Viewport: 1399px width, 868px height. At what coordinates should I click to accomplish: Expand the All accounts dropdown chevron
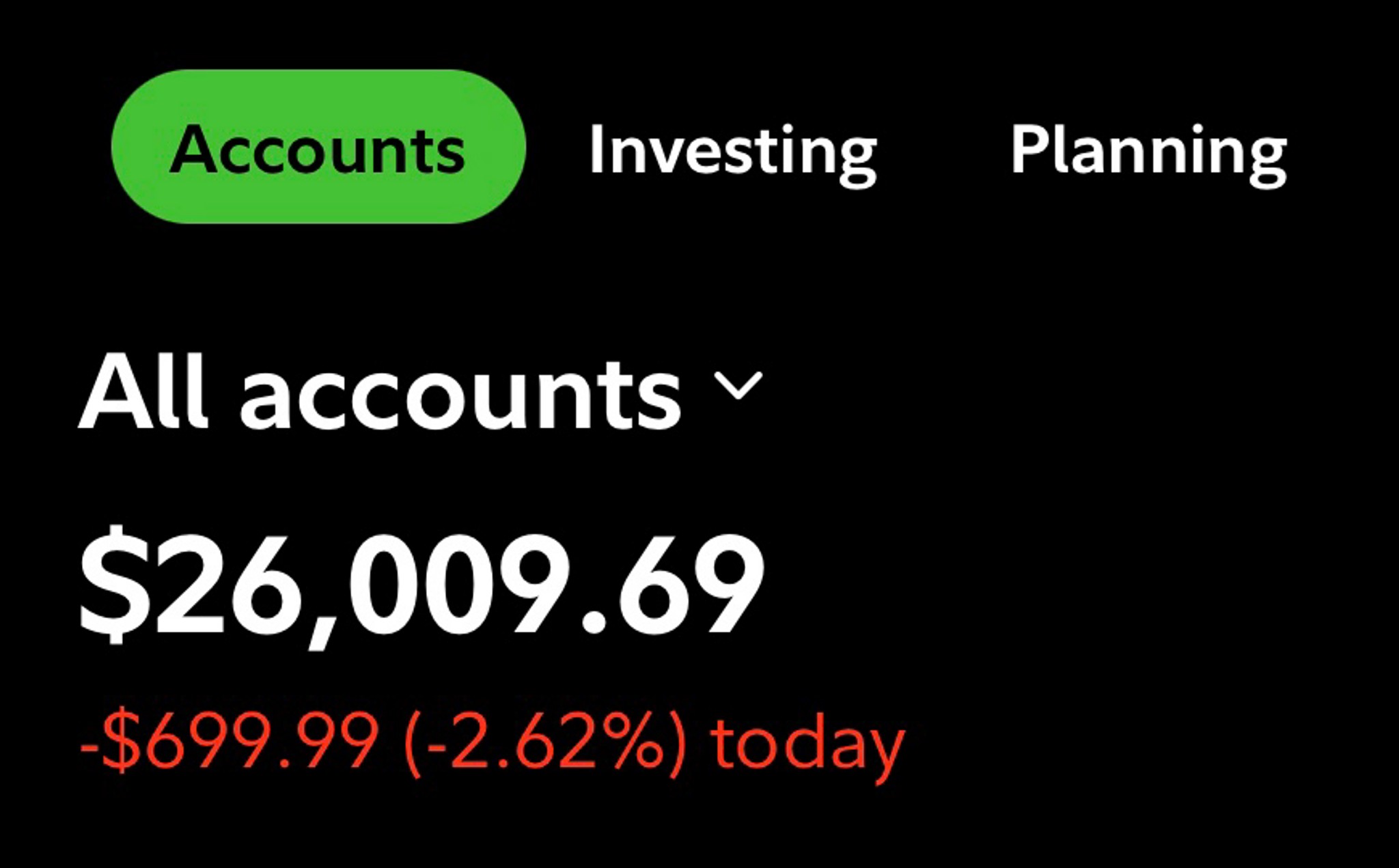coord(738,385)
